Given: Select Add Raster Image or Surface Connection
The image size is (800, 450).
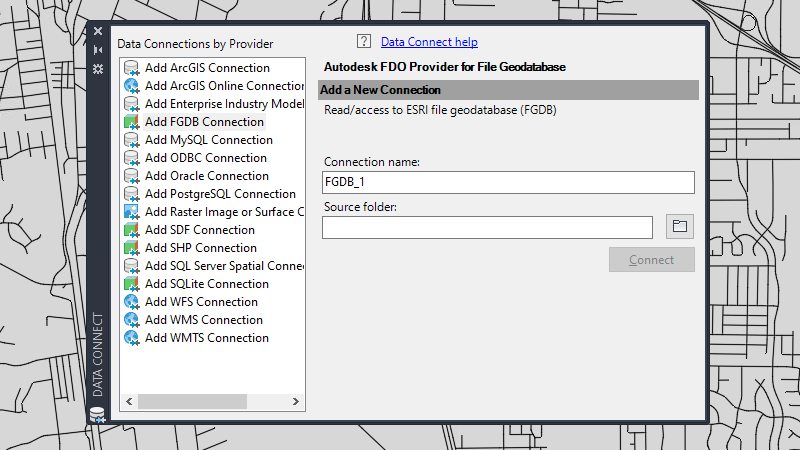Looking at the screenshot, I should point(224,212).
